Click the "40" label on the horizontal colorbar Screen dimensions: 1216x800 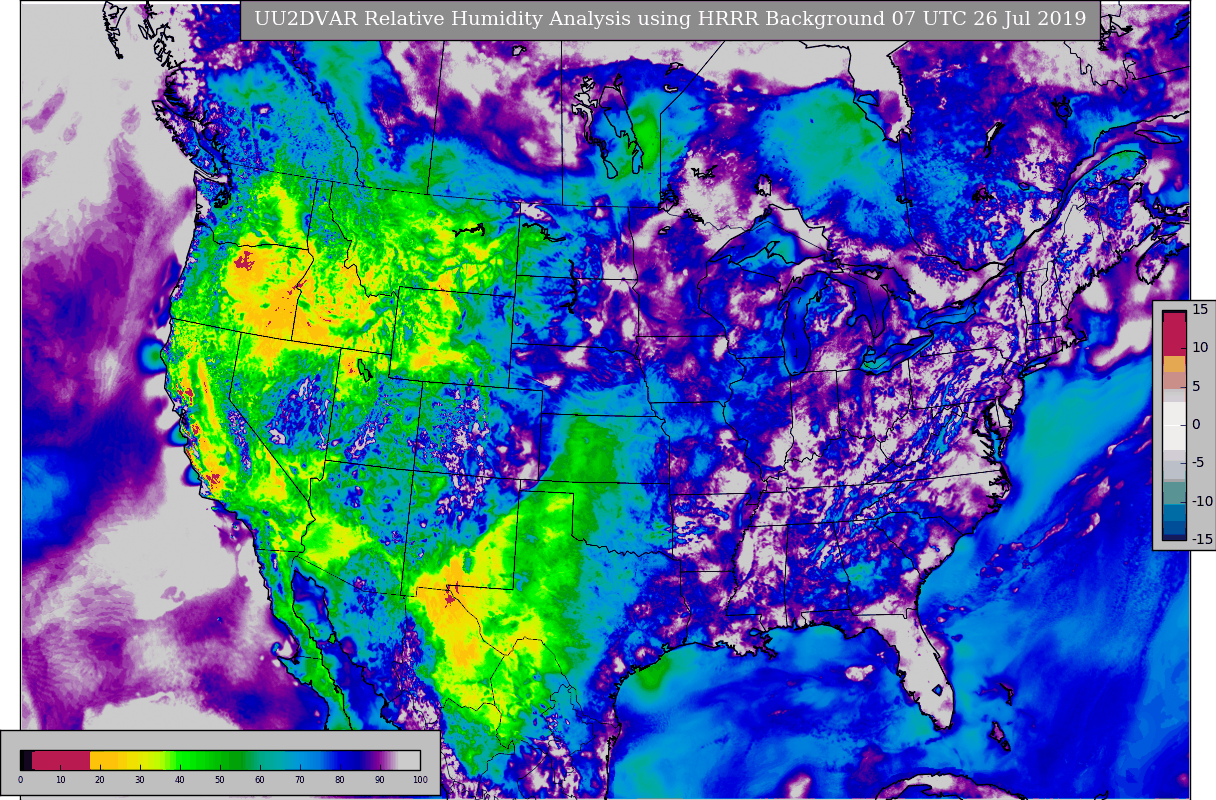(179, 780)
